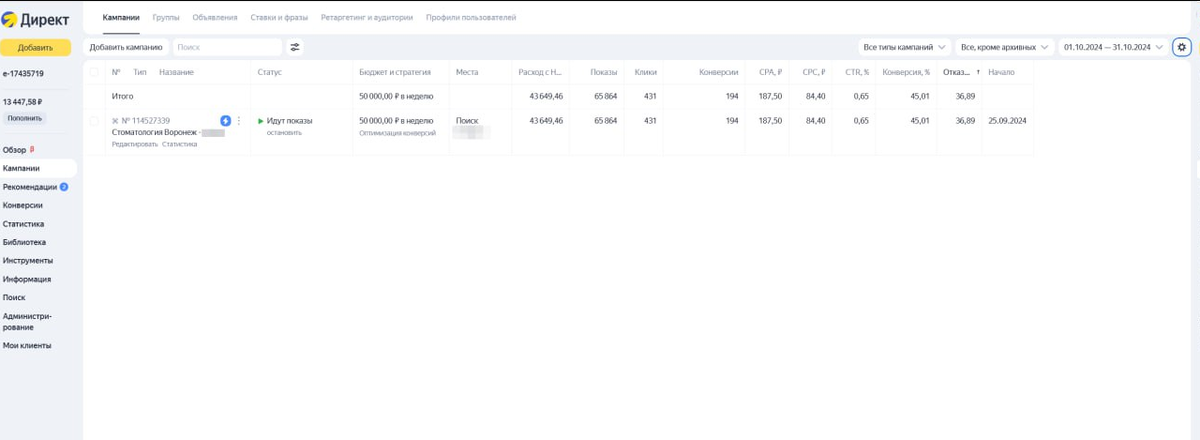The image size is (1200, 440).
Task: Tick the checkbox for Стоматология Воронеж campaign
Action: click(94, 121)
